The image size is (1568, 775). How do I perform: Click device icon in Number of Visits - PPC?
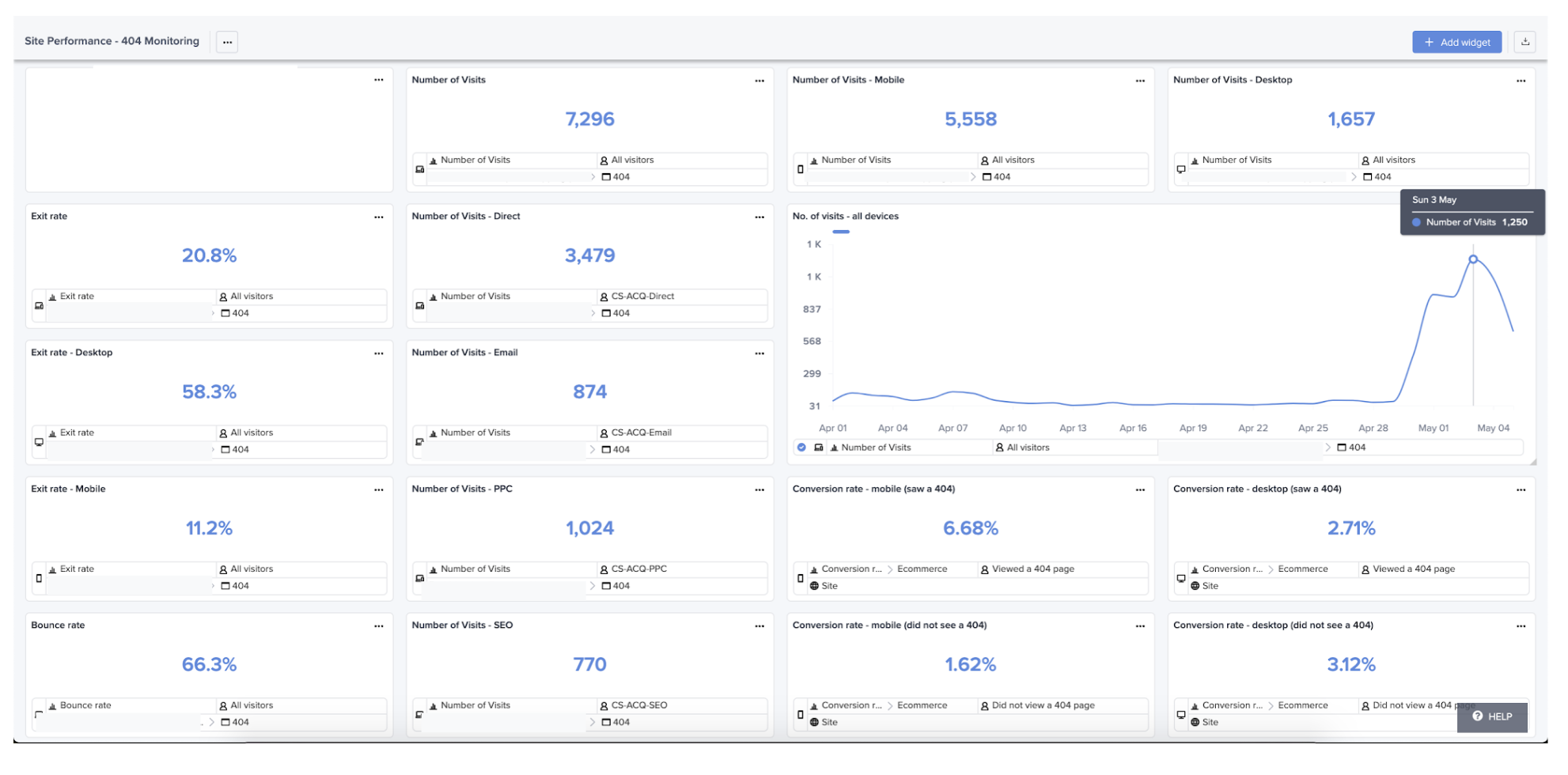tap(419, 578)
